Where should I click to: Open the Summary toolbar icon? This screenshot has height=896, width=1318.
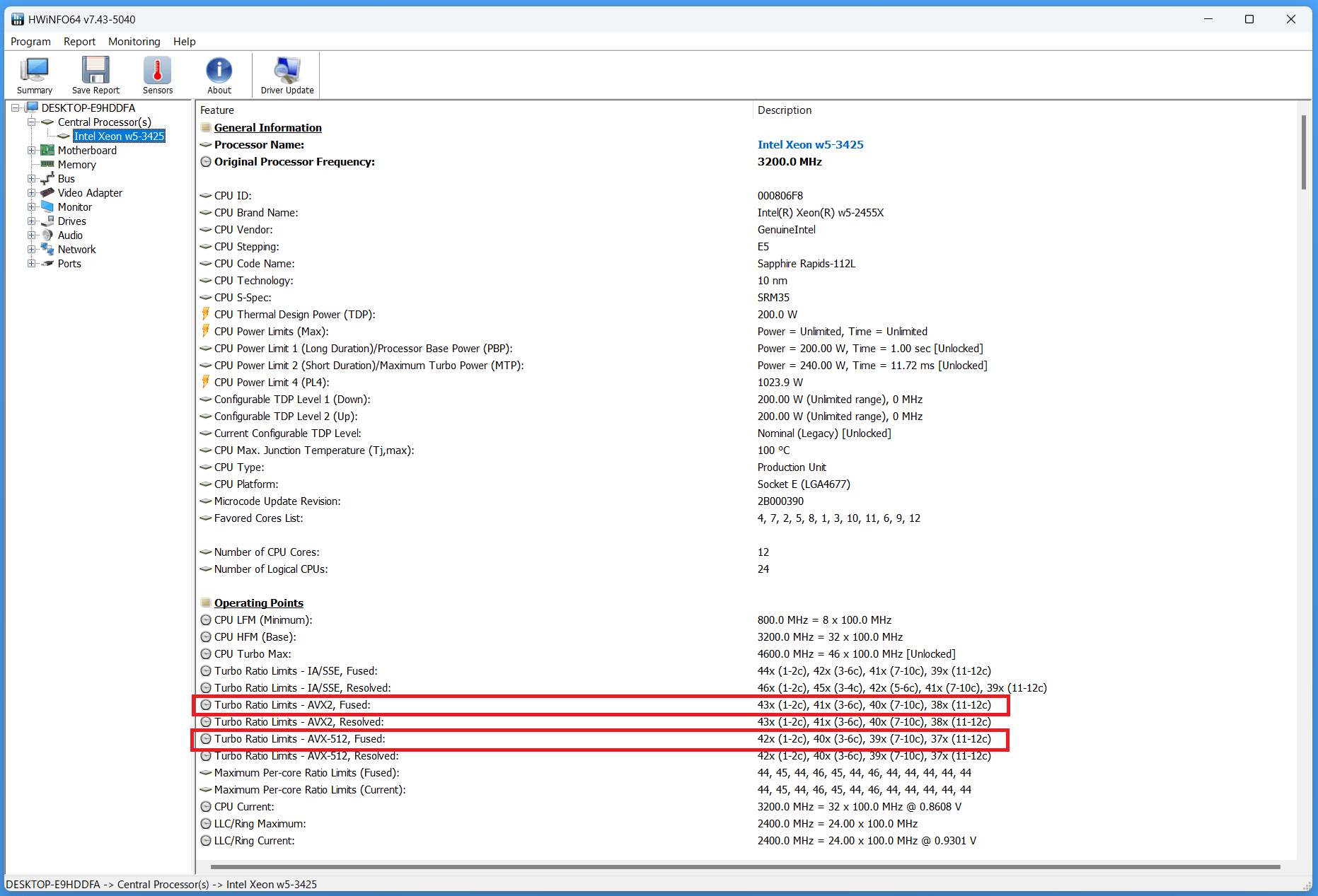click(x=34, y=75)
